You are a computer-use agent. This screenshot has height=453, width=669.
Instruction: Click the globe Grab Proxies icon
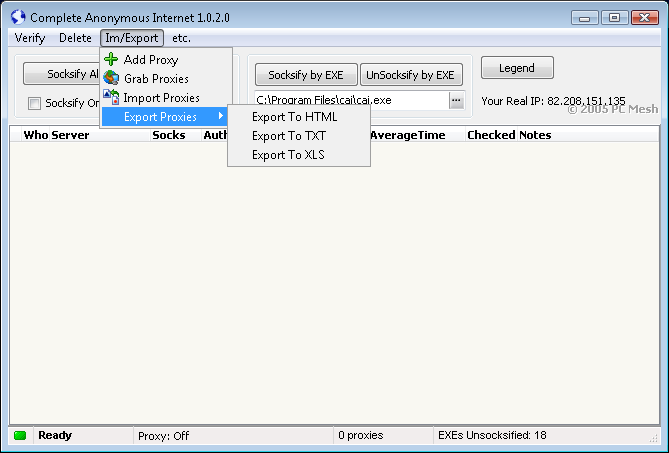(111, 78)
